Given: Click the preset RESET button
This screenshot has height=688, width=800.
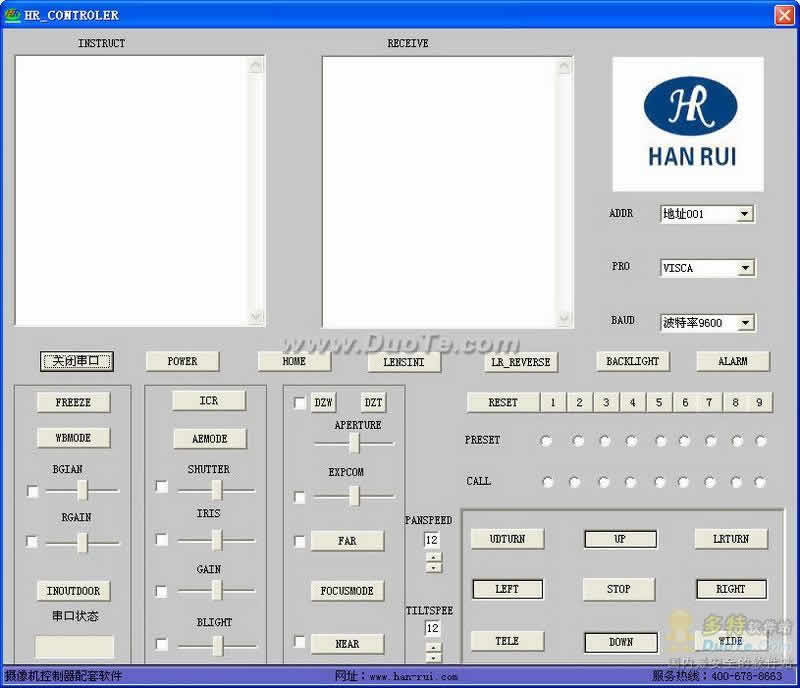Looking at the screenshot, I should 503,402.
